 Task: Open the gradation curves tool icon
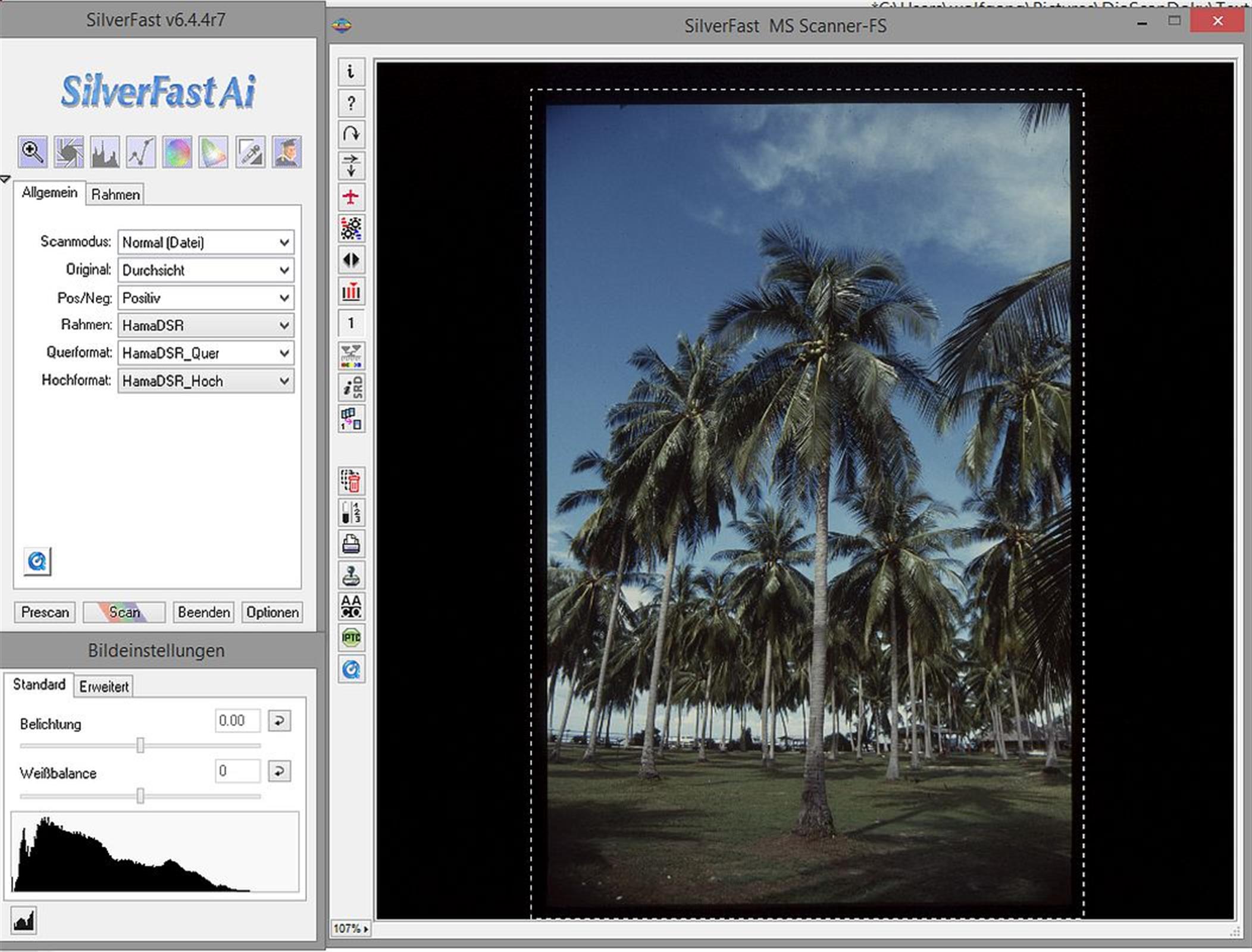[141, 152]
